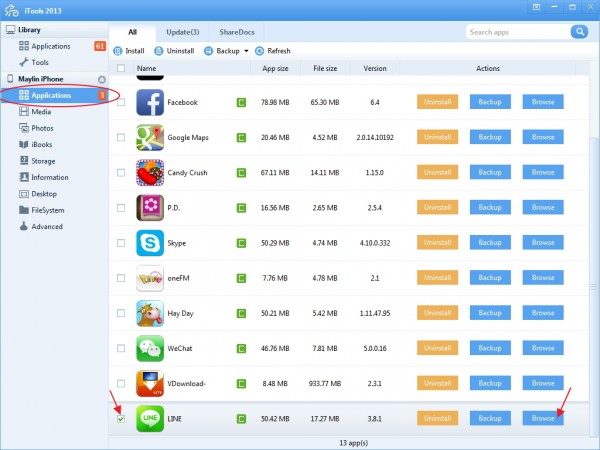This screenshot has width=600, height=450.
Task: Open Photos in the sidebar
Action: point(42,128)
